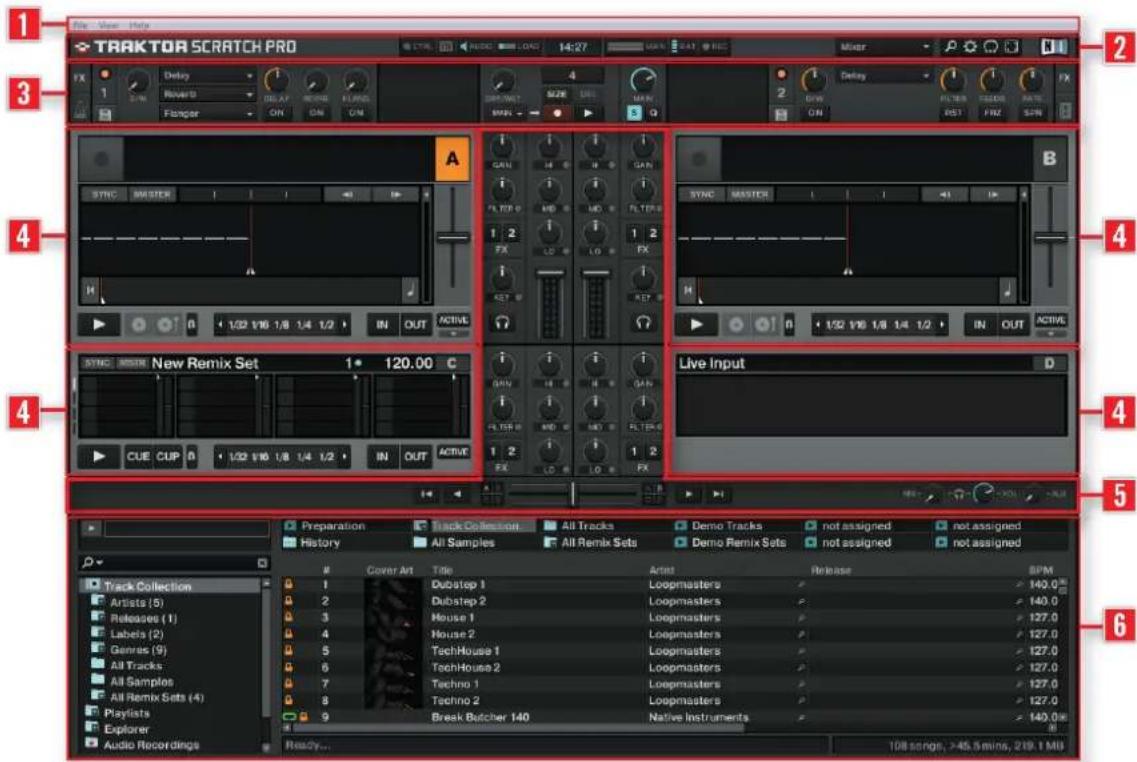Skip to crossfader far-left button

(427, 494)
